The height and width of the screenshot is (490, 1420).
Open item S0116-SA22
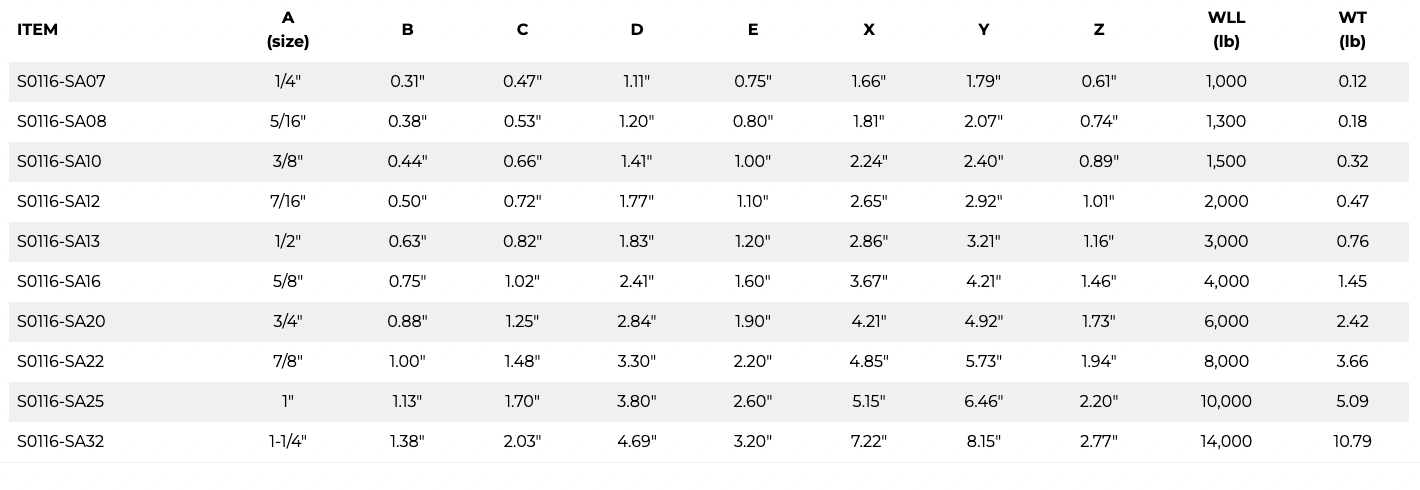[x=61, y=361]
